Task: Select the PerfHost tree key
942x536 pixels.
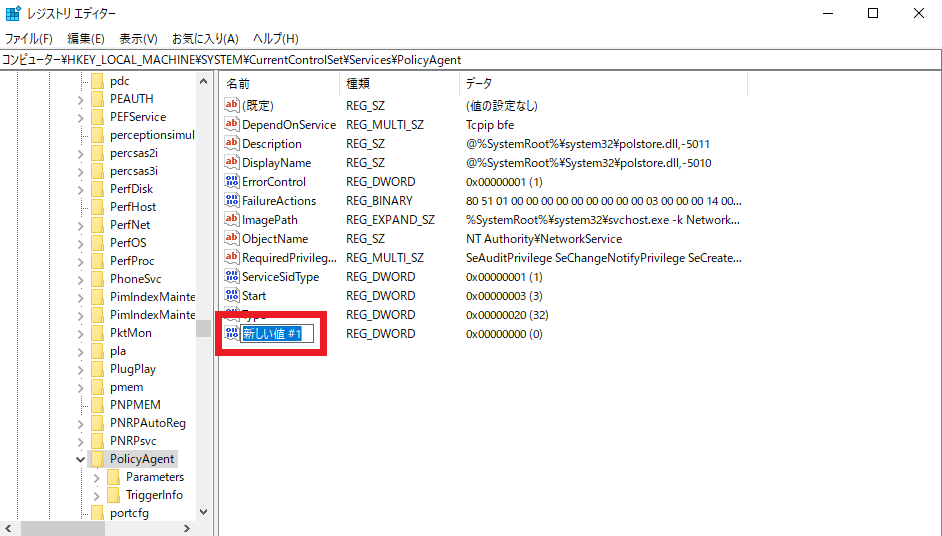Action: click(133, 207)
